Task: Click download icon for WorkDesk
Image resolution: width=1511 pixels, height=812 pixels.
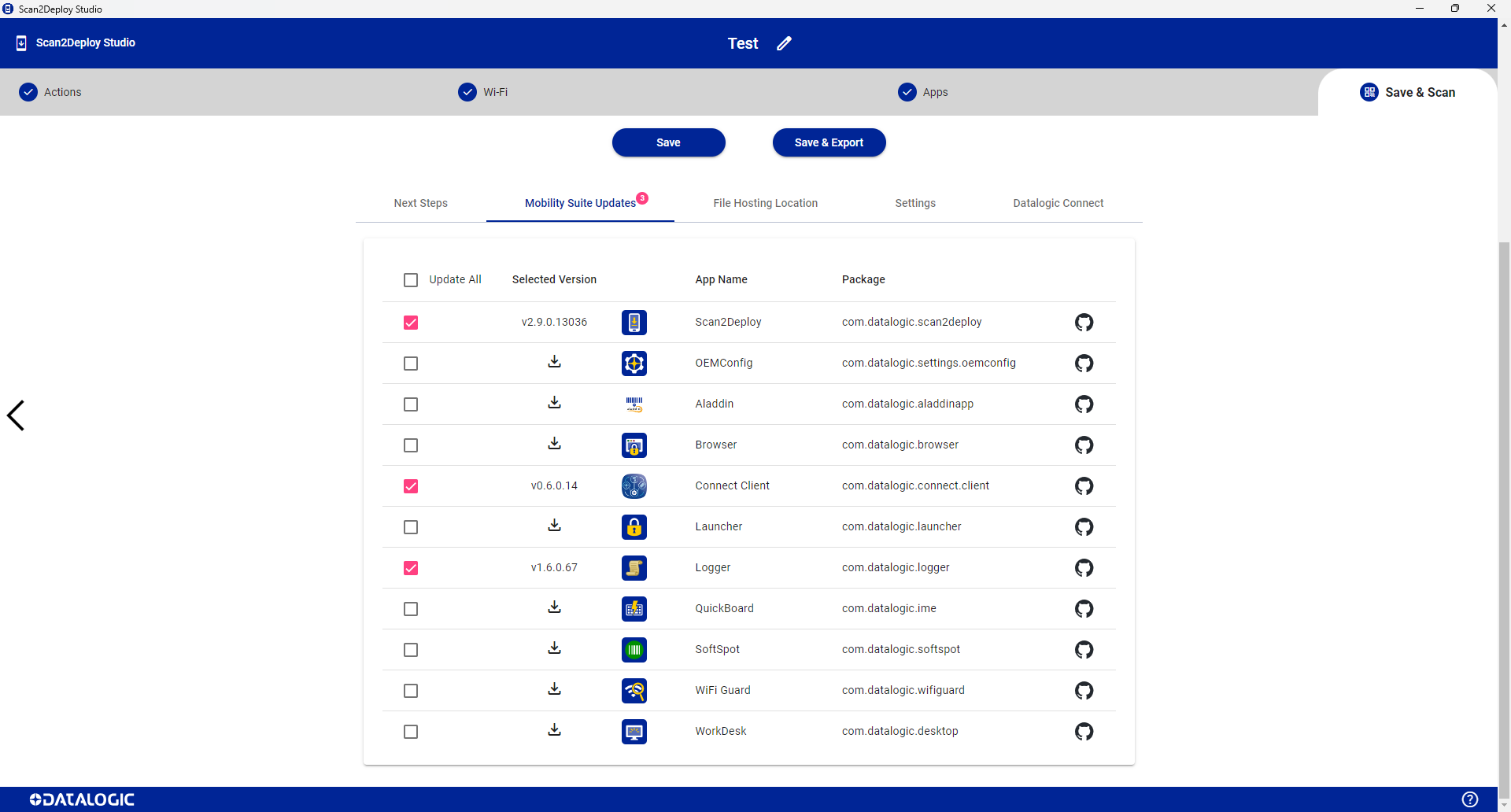Action: pos(554,729)
